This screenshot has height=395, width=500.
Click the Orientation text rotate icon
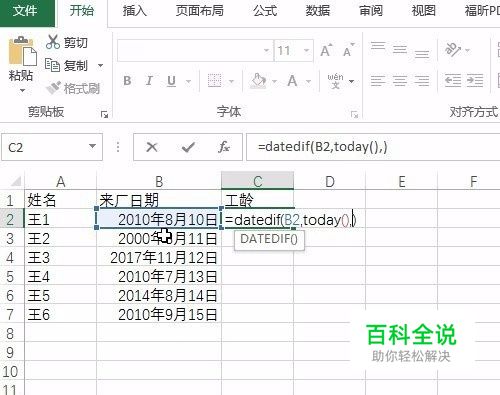[453, 50]
